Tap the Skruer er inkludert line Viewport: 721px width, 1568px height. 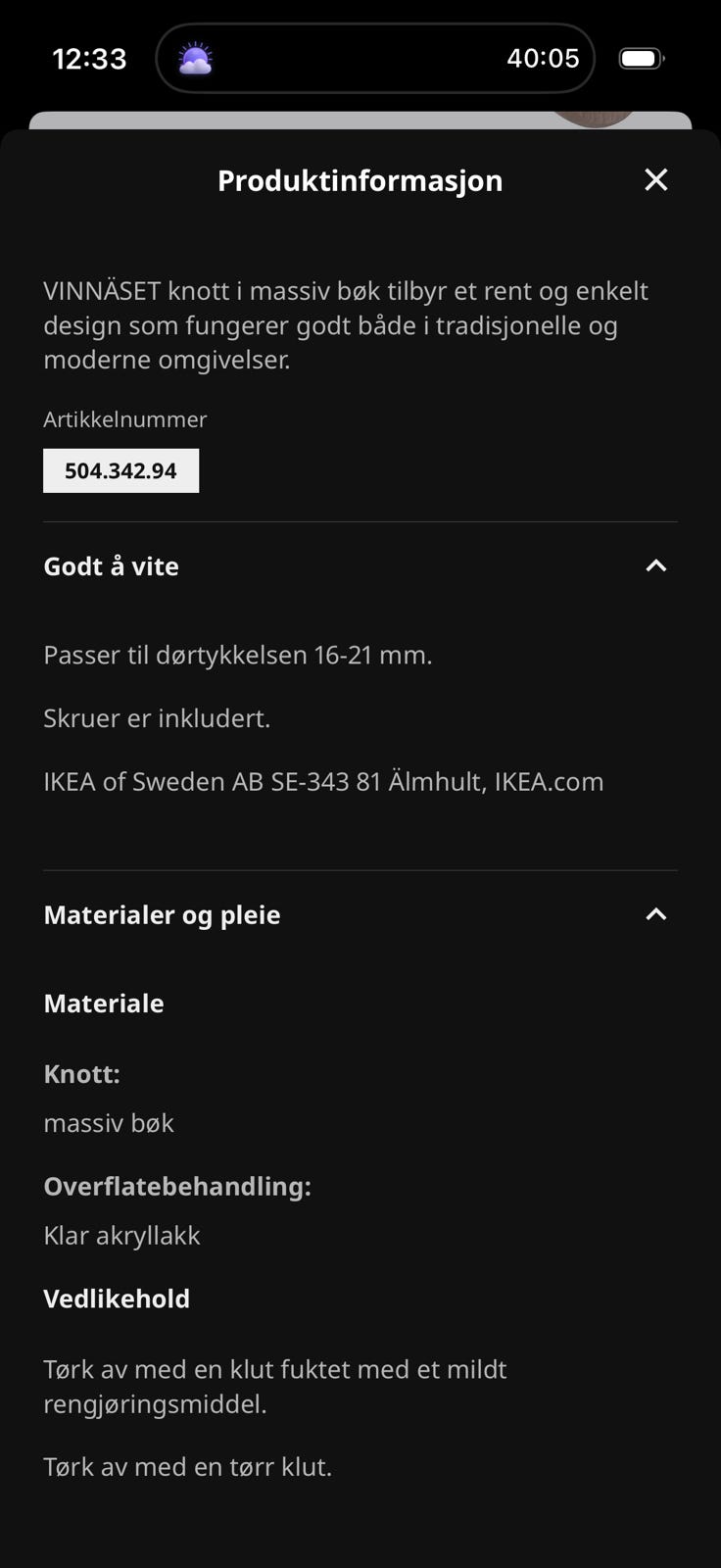pos(157,718)
